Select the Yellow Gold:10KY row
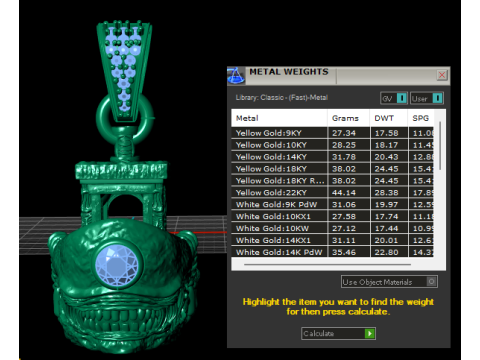Screen dimensions: 480x360 click(332, 145)
